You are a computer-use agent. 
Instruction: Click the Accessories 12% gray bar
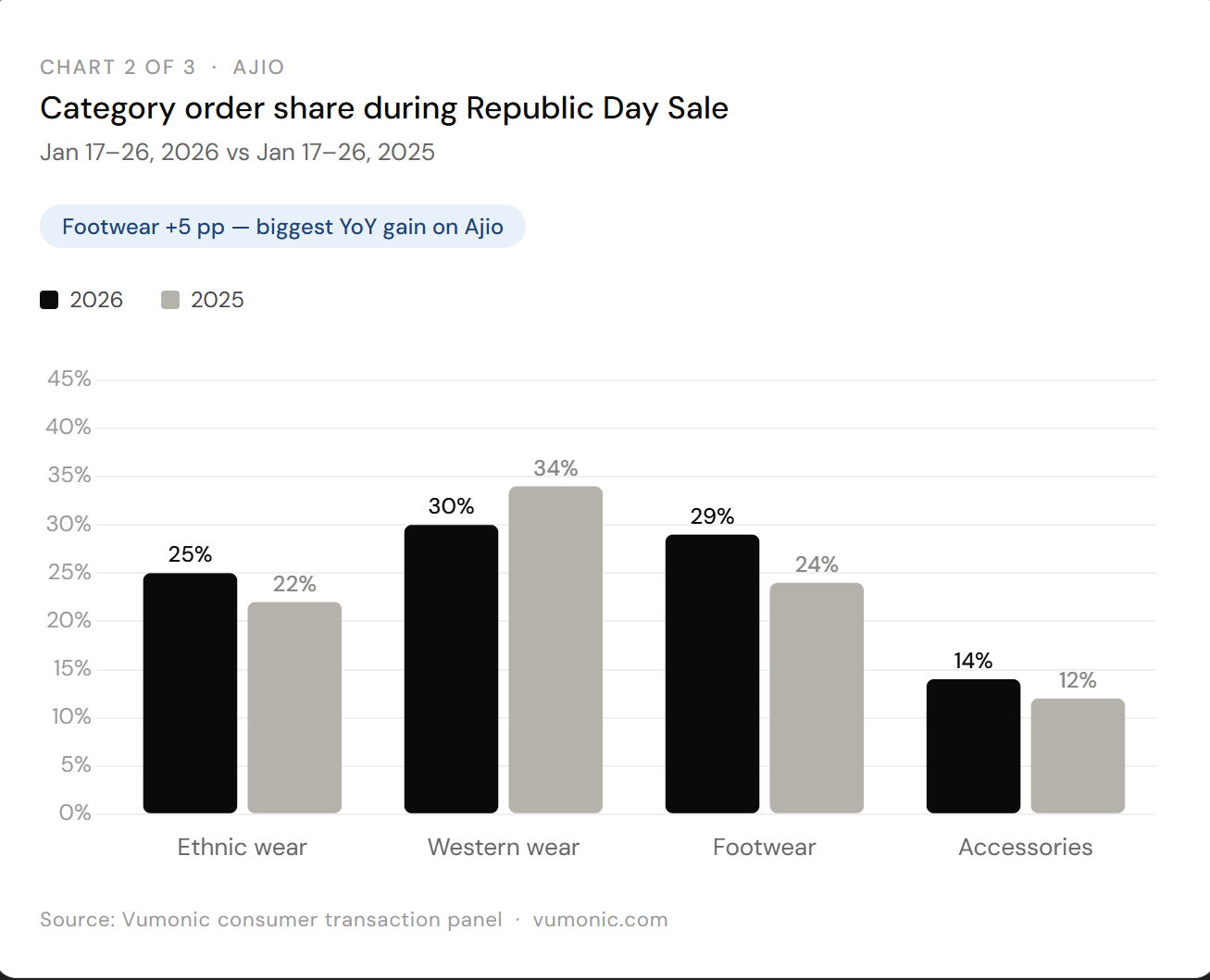(1078, 756)
